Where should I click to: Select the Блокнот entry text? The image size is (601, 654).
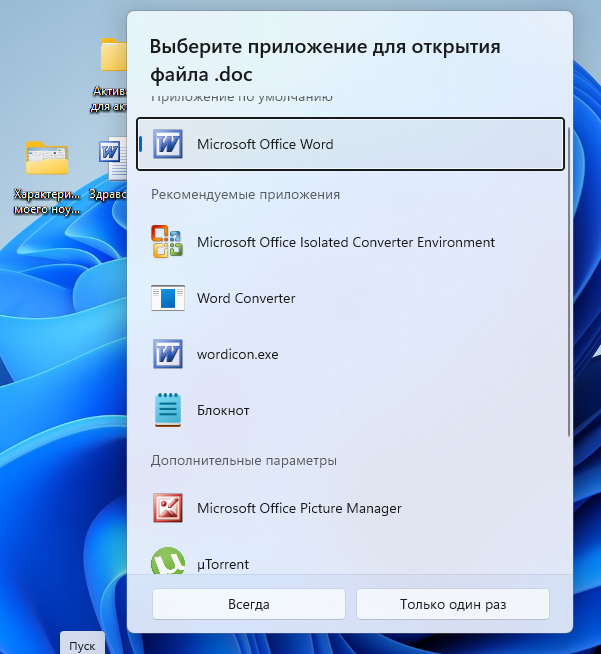tap(223, 410)
